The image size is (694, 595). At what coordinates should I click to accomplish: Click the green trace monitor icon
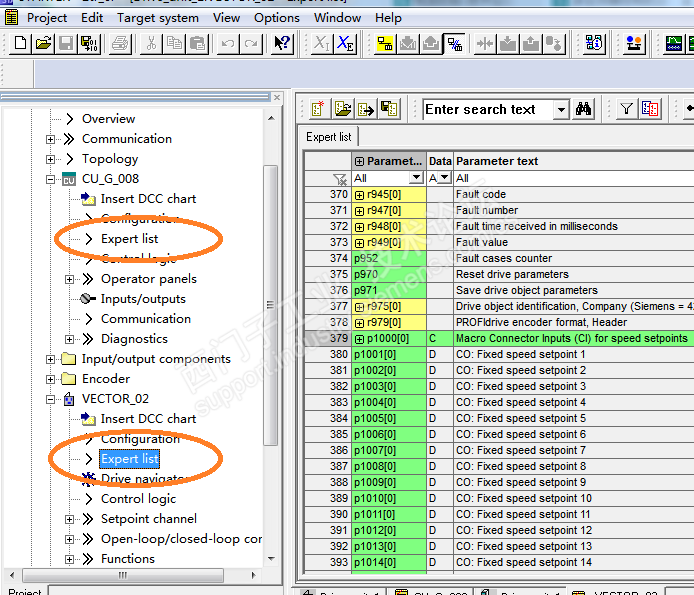674,43
